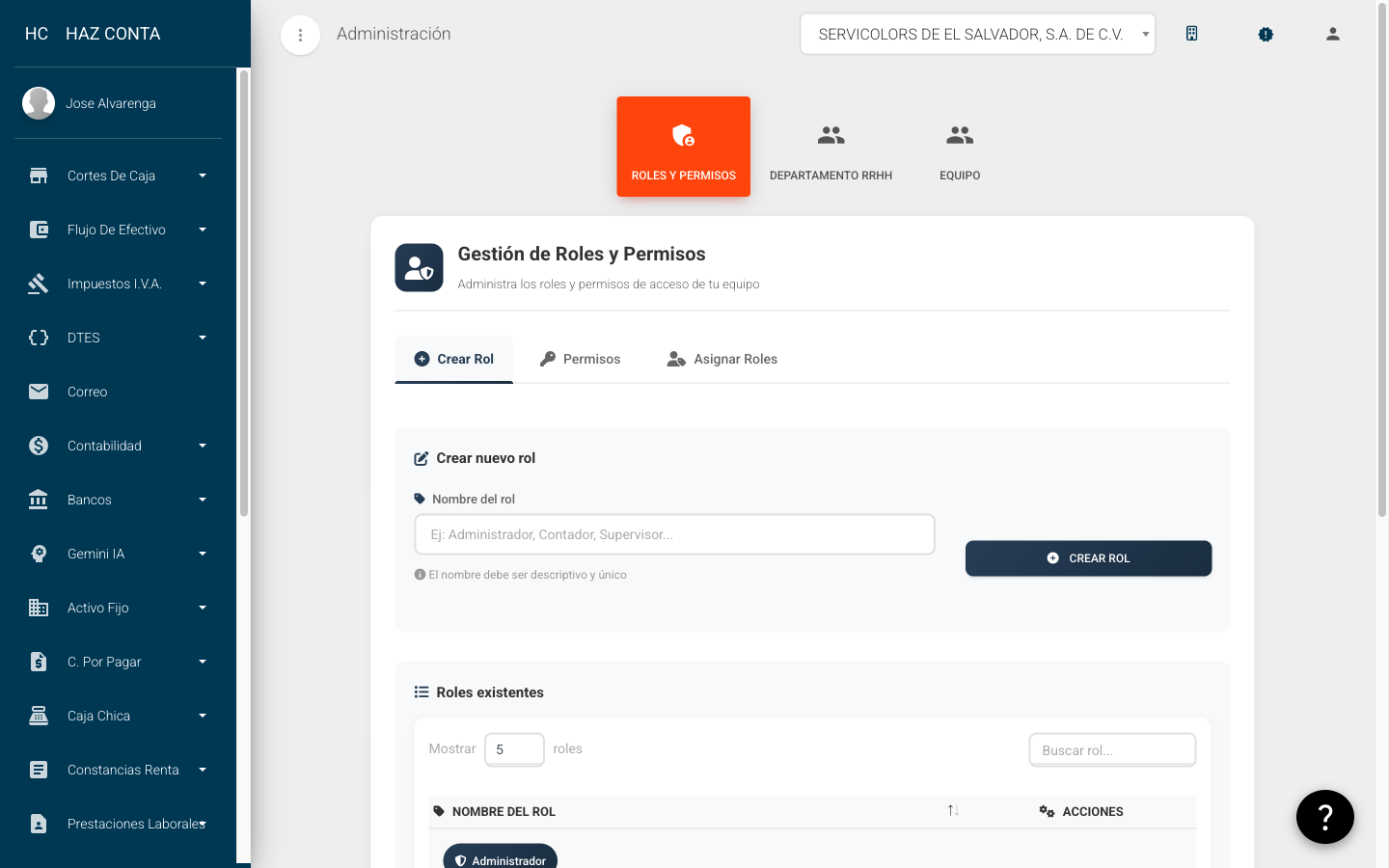Click the Gemini IA head icon
This screenshot has height=868, width=1389.
[x=39, y=554]
